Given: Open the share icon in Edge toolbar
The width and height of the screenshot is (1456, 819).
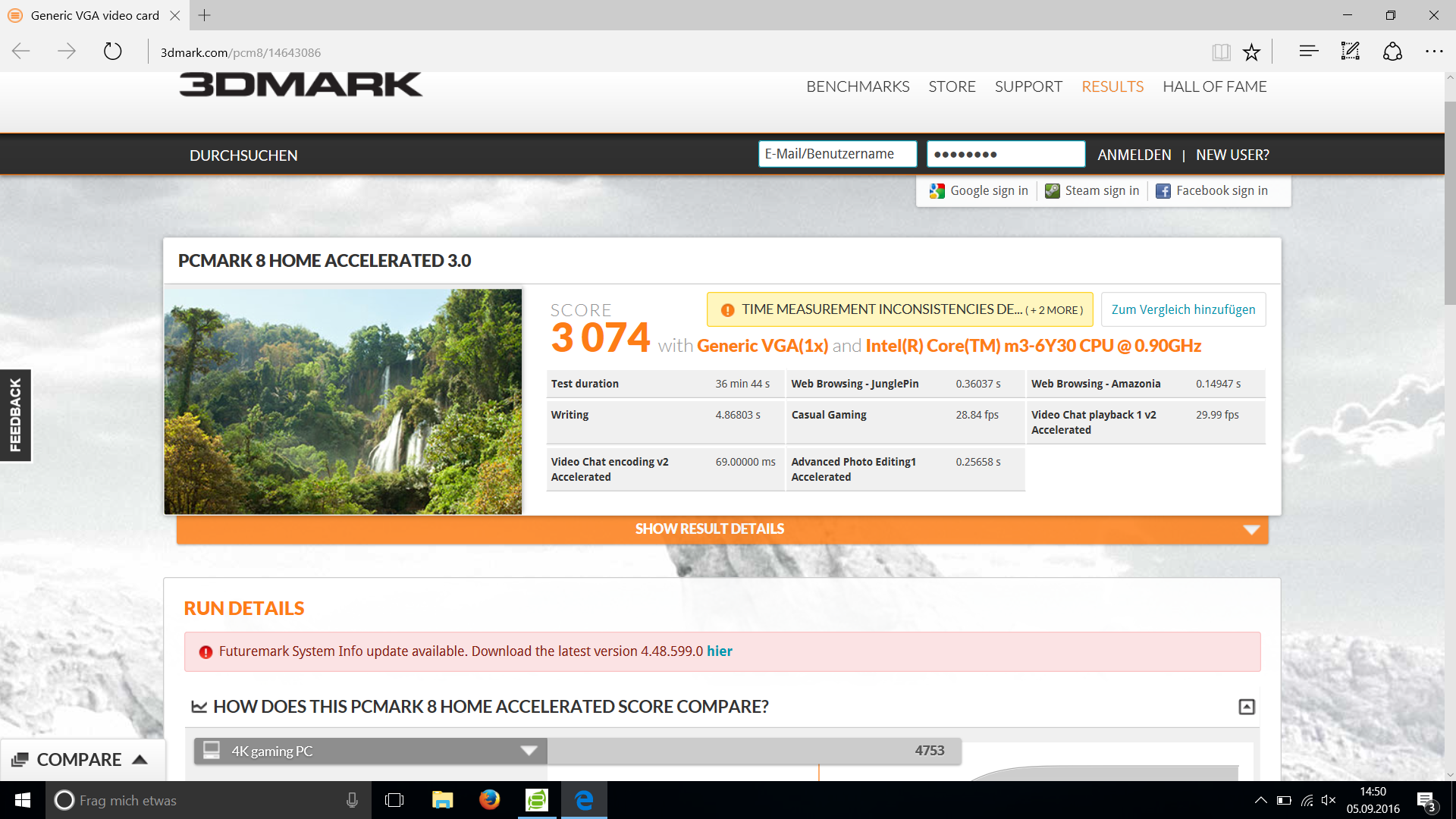Looking at the screenshot, I should (x=1392, y=52).
